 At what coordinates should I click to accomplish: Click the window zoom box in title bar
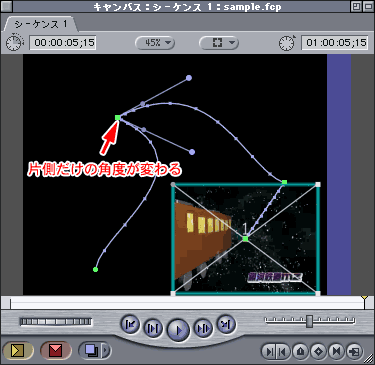pos(356,6)
